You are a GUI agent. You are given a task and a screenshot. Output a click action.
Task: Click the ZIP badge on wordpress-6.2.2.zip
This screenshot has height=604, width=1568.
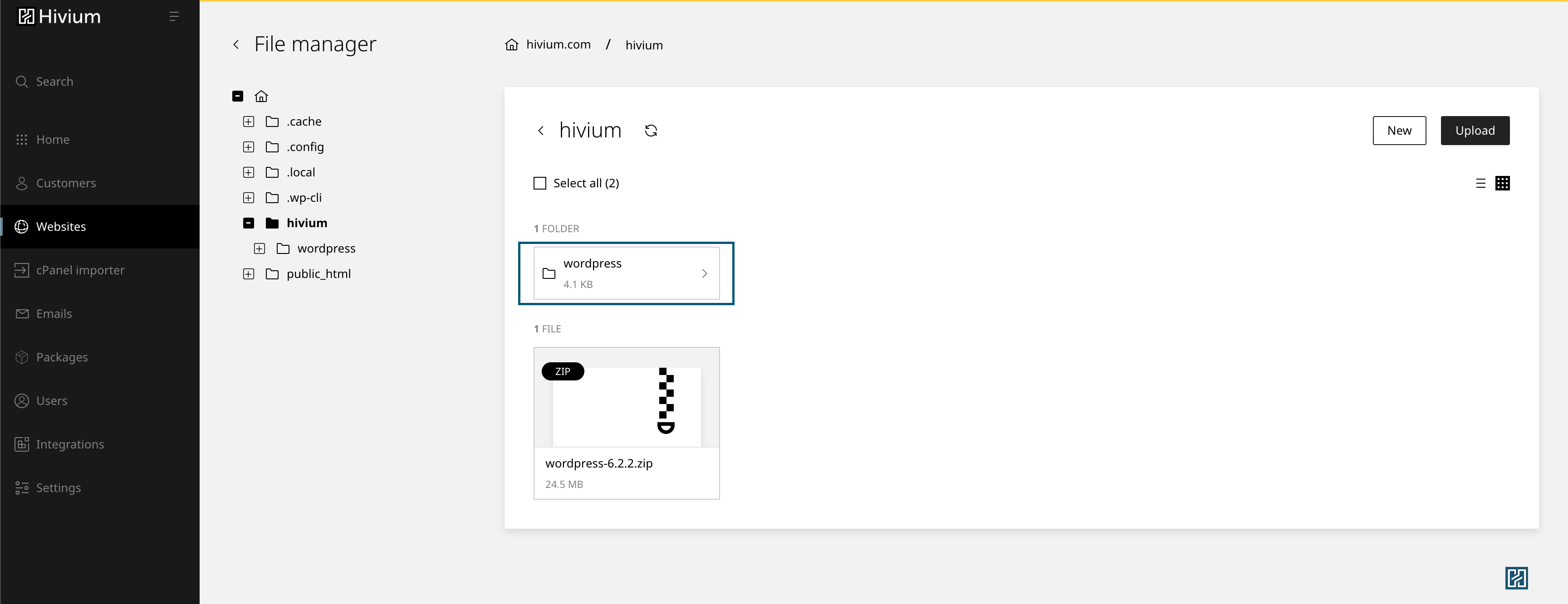[563, 371]
